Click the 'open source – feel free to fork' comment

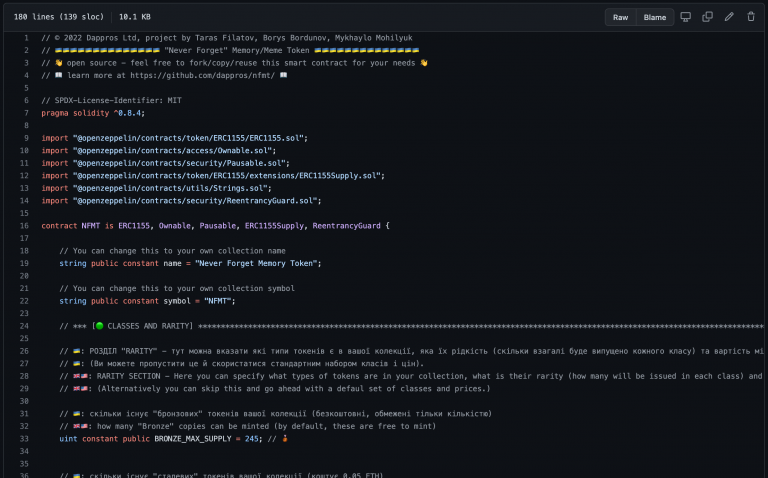[234, 63]
